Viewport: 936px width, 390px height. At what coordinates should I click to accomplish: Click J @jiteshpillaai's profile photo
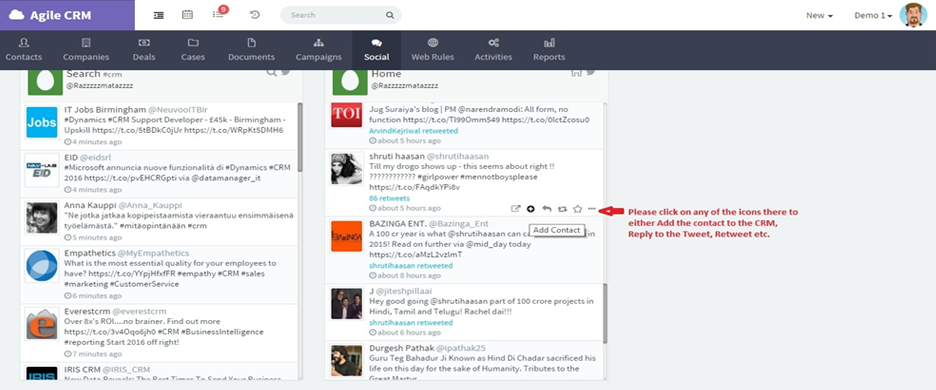347,304
